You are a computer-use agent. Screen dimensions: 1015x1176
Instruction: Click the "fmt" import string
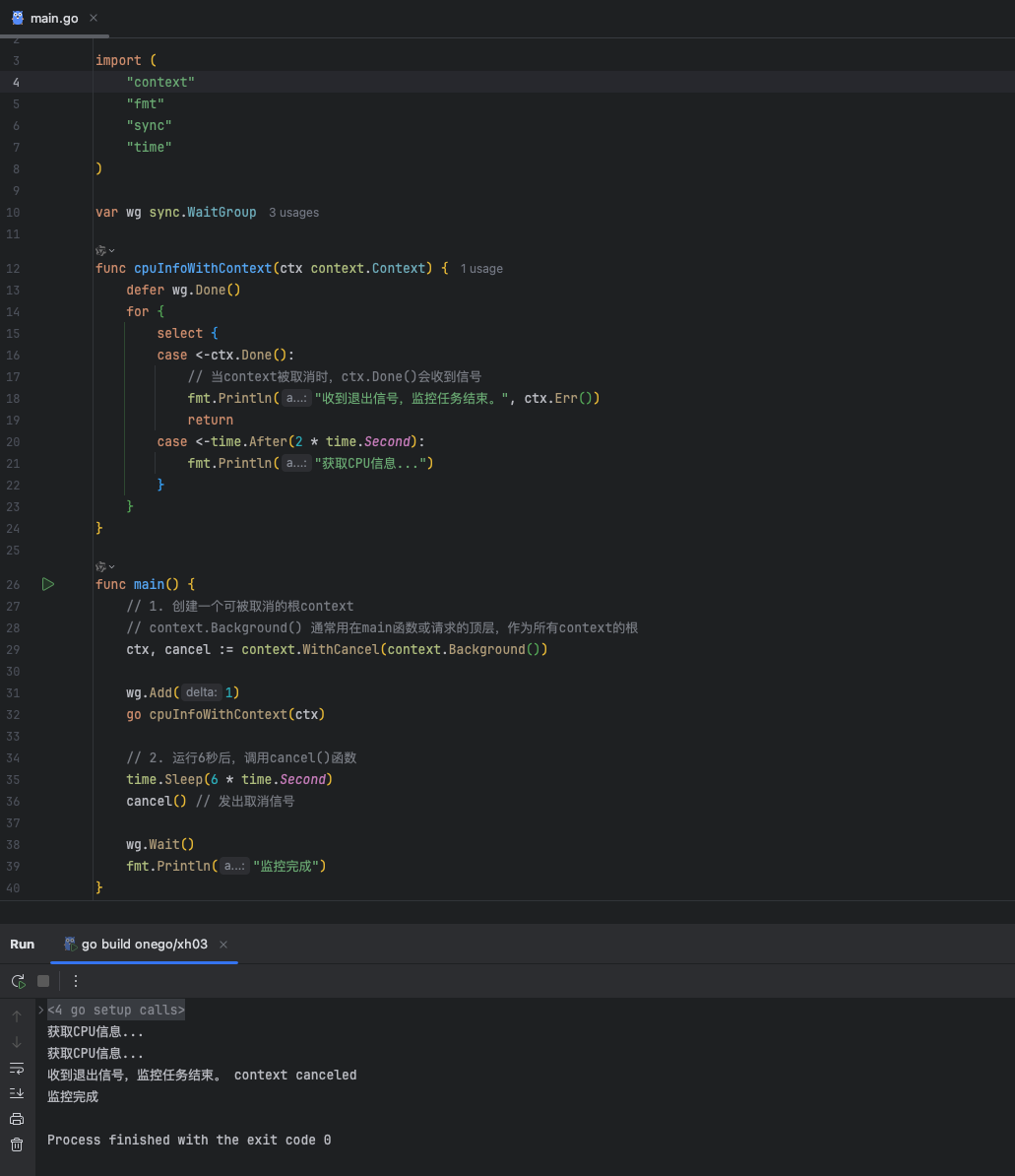point(146,103)
